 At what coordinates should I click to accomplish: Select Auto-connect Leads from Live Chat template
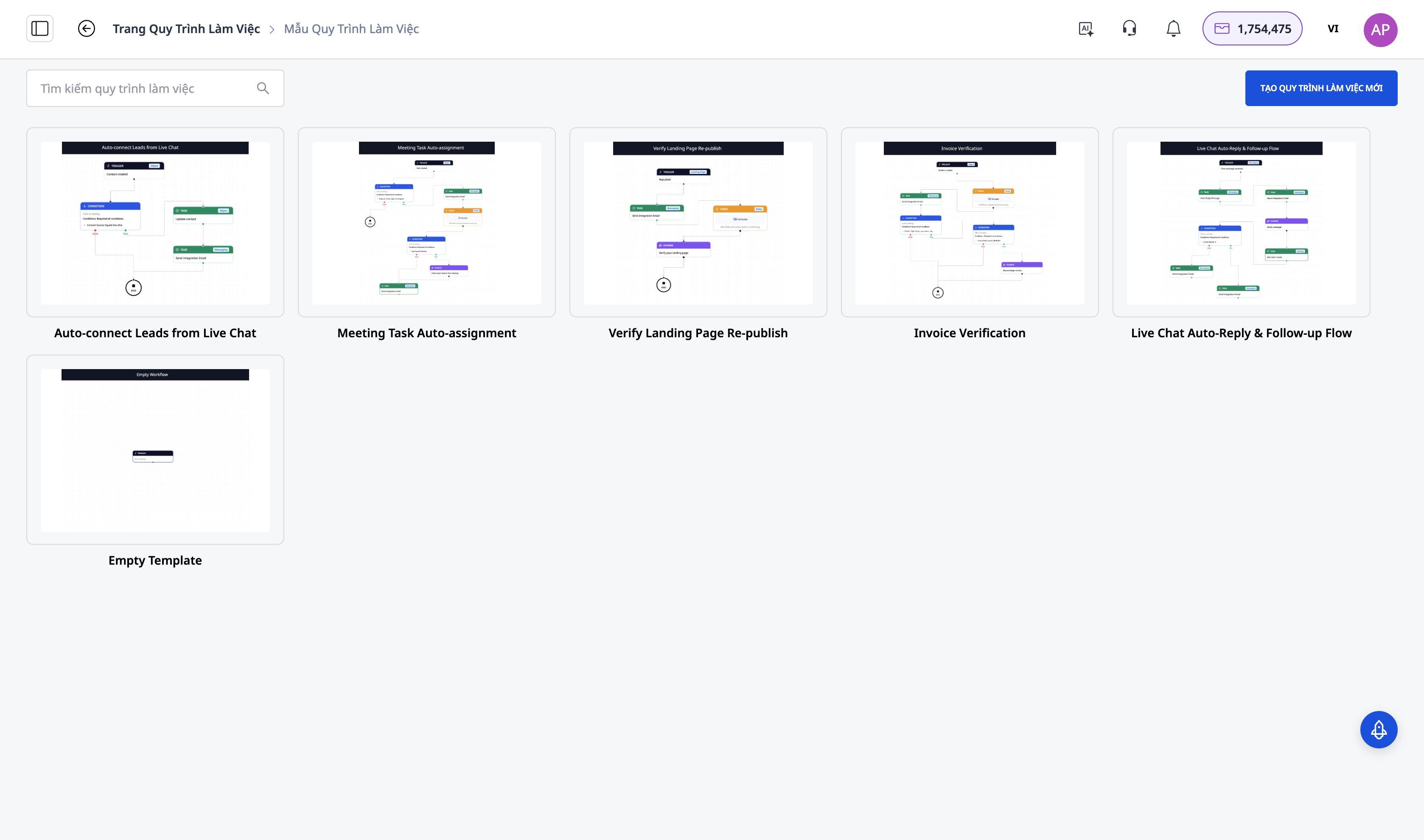point(155,222)
